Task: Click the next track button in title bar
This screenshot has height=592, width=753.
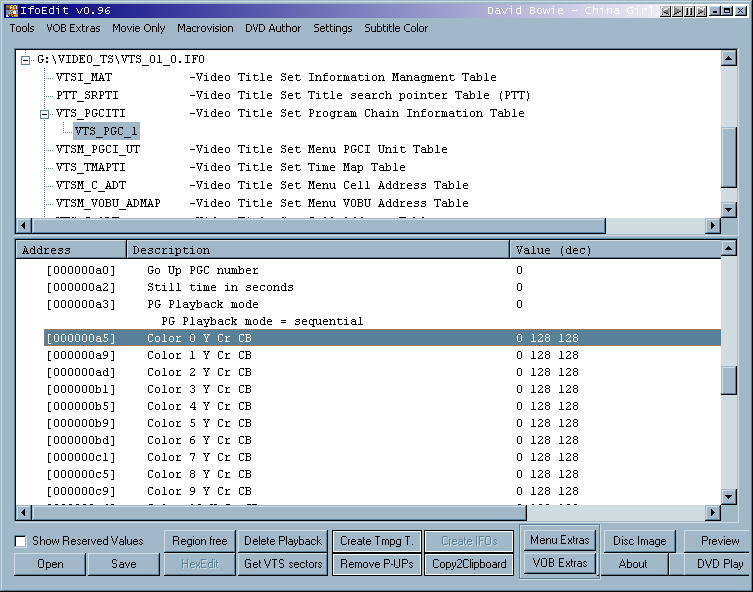Action: tap(702, 11)
